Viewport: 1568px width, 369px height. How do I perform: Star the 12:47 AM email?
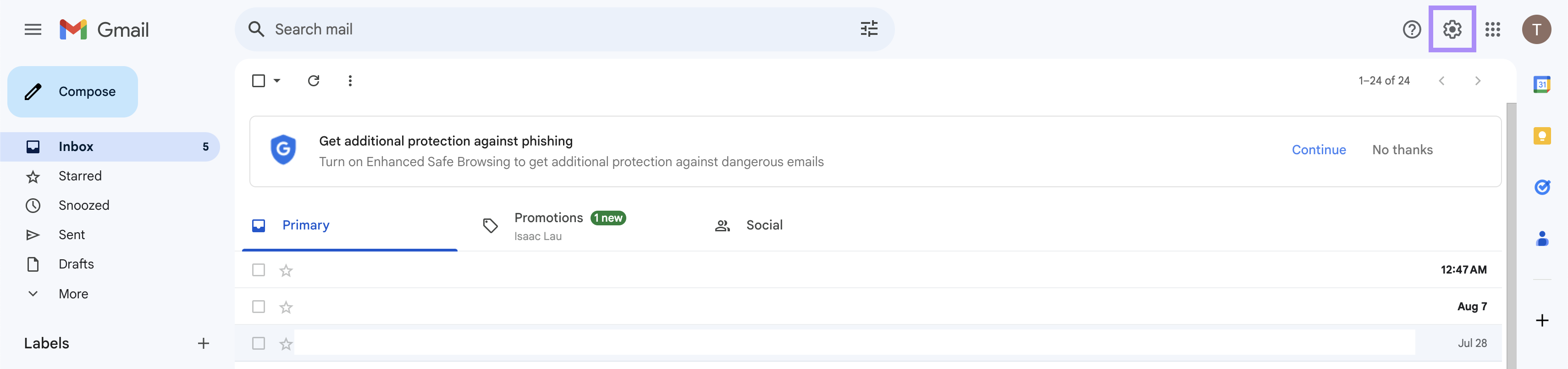tap(286, 270)
